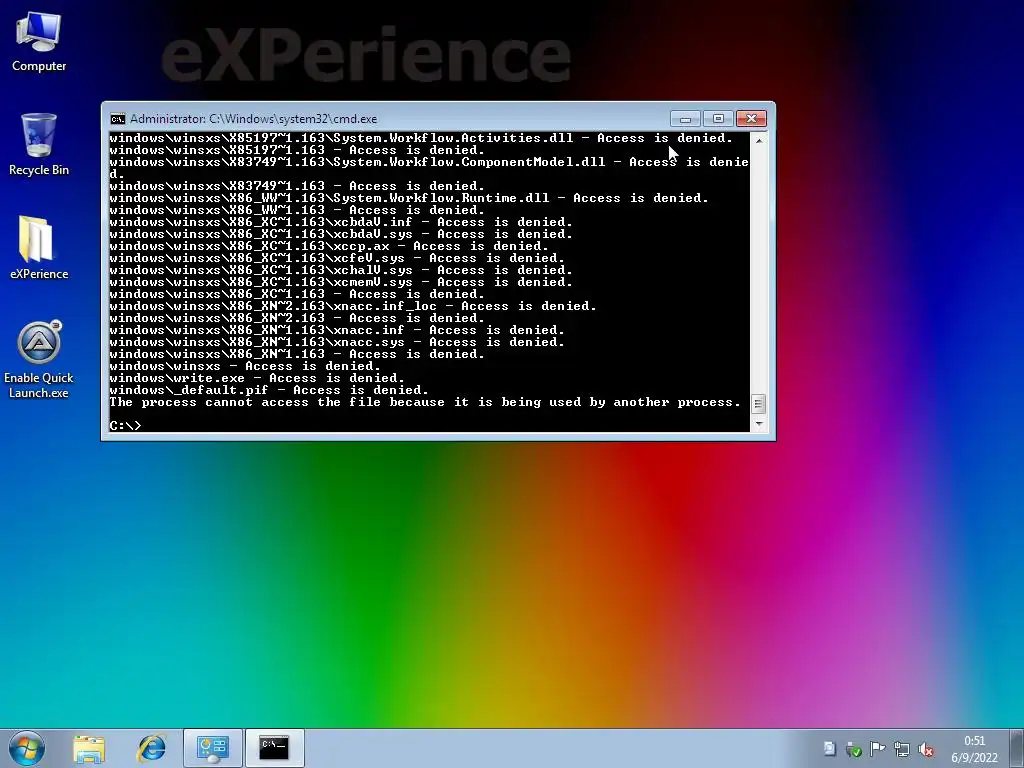Click the document tray icon

829,748
